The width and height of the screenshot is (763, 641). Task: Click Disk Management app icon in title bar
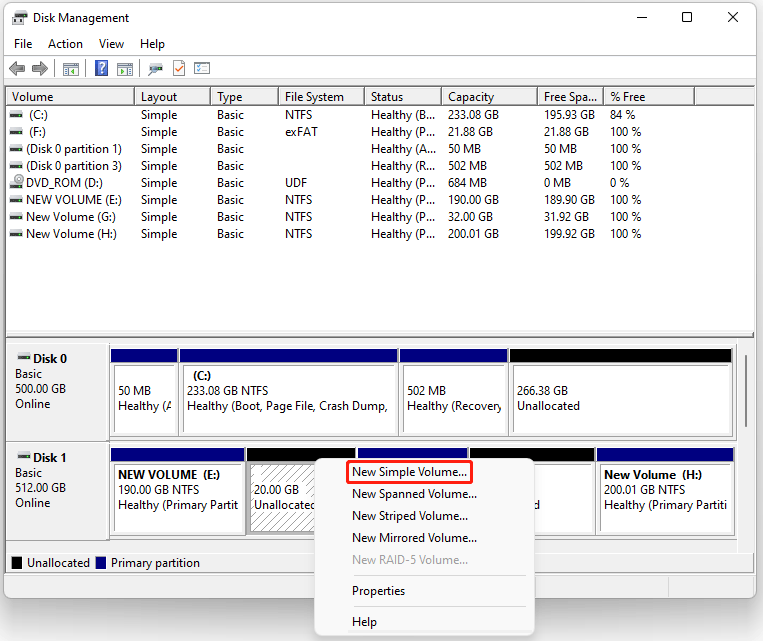click(x=19, y=18)
